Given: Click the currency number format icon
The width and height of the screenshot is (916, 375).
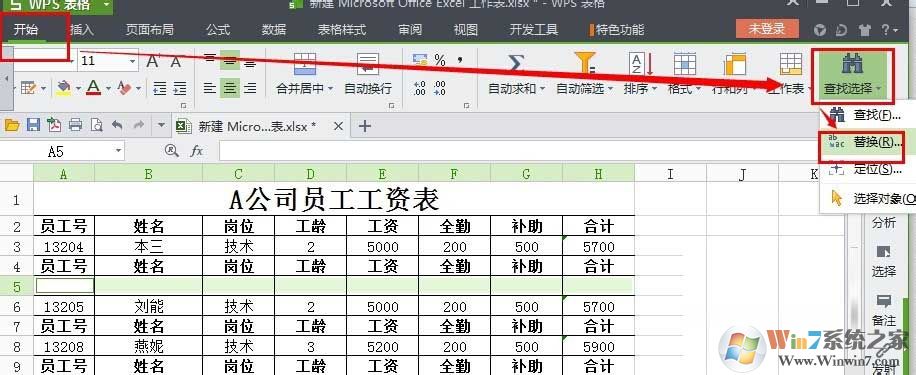Looking at the screenshot, I should click(x=420, y=60).
